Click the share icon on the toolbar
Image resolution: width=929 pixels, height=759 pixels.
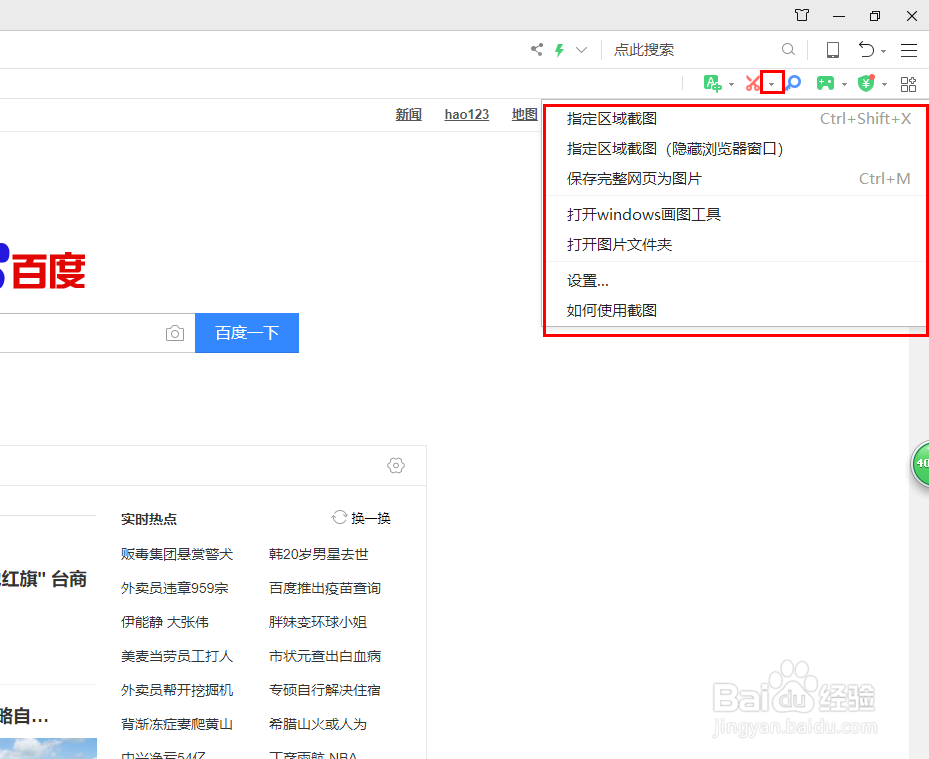[x=536, y=49]
